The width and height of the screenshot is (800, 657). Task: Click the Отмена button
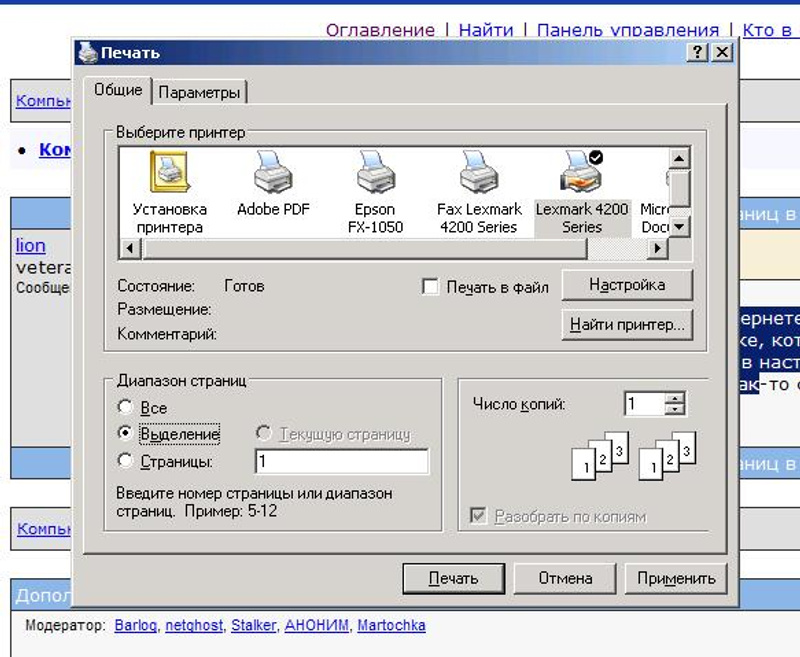[565, 578]
